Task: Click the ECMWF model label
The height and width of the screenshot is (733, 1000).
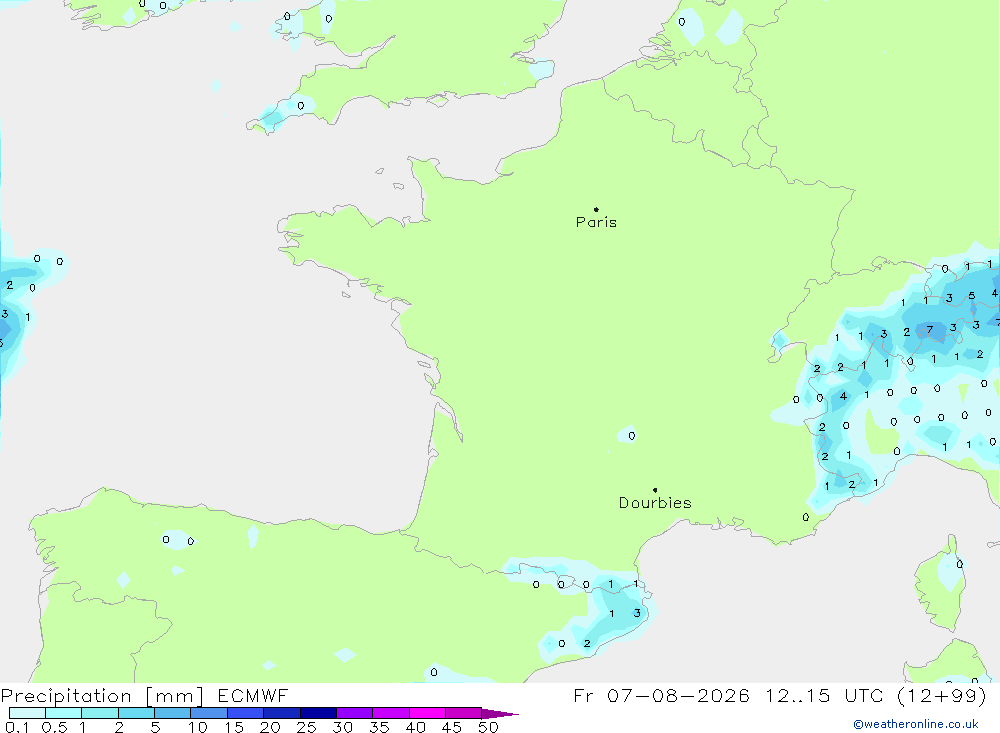Action: 253,696
